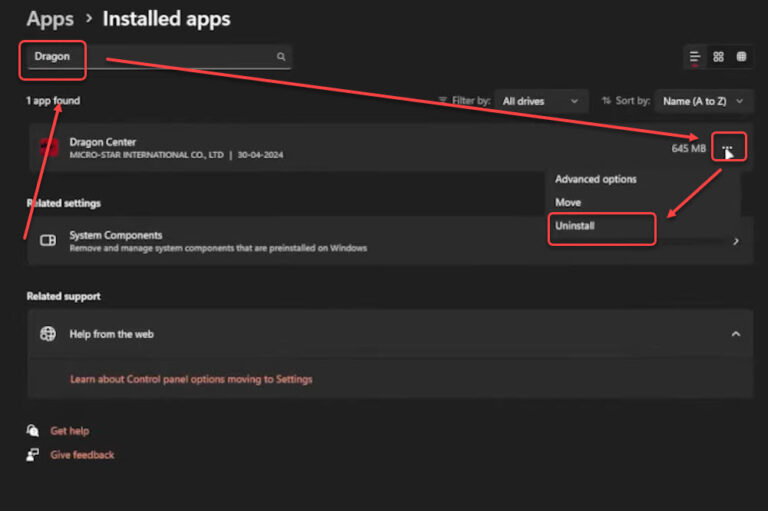Open the three-dot menu for Dragon Center
The width and height of the screenshot is (768, 511).
[x=727, y=146]
